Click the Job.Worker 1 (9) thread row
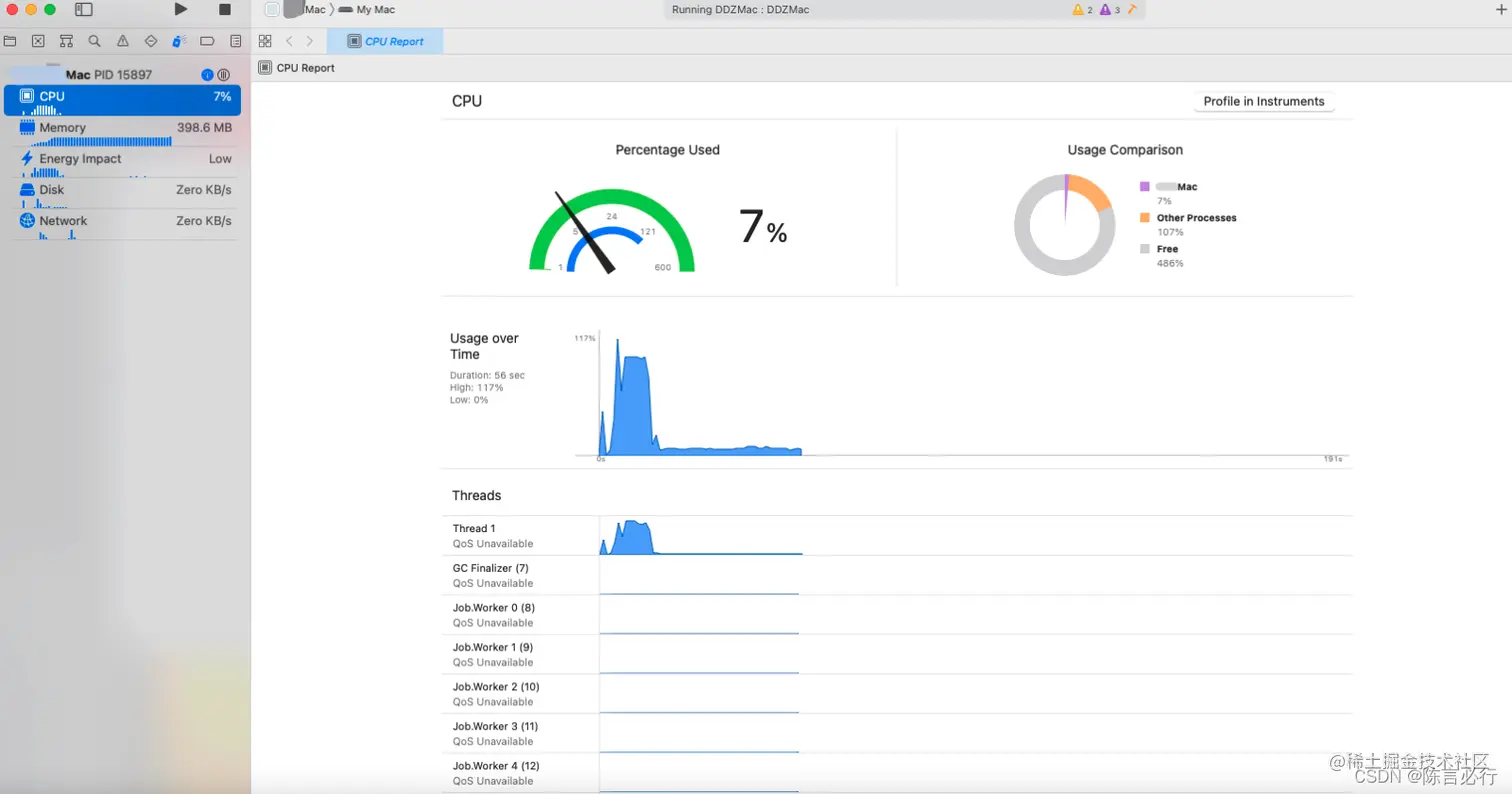 pos(897,654)
